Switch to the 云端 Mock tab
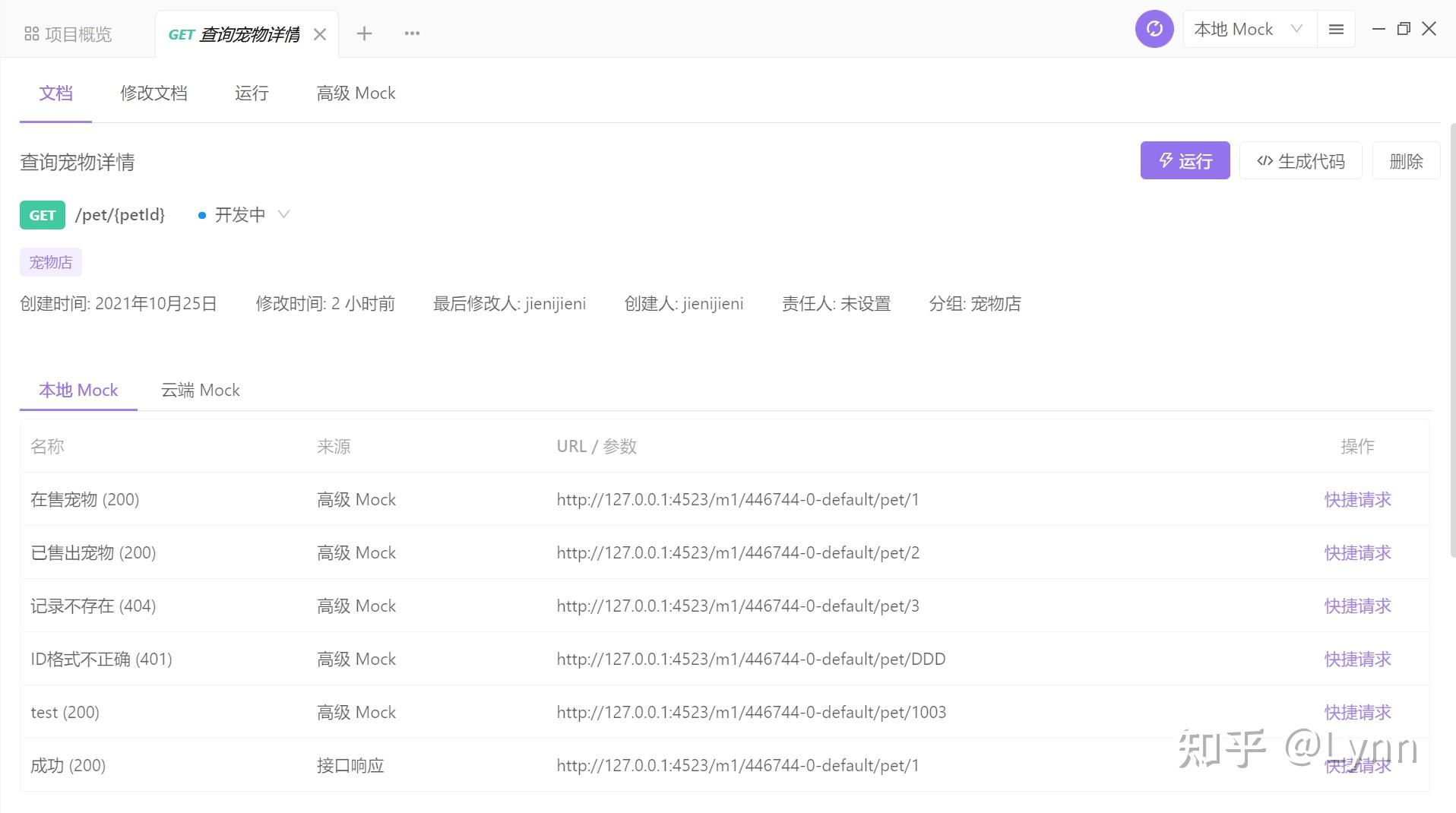The height and width of the screenshot is (813, 1456). [x=199, y=390]
